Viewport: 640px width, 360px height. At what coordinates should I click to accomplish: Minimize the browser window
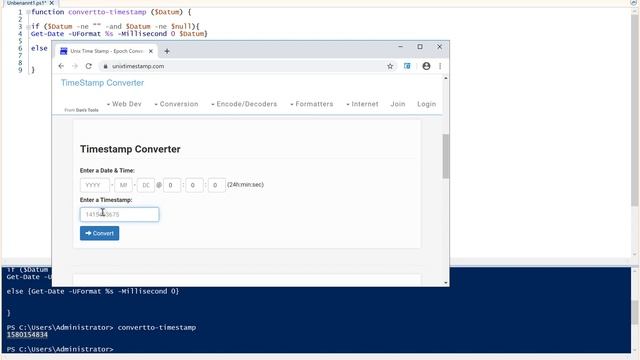point(400,47)
